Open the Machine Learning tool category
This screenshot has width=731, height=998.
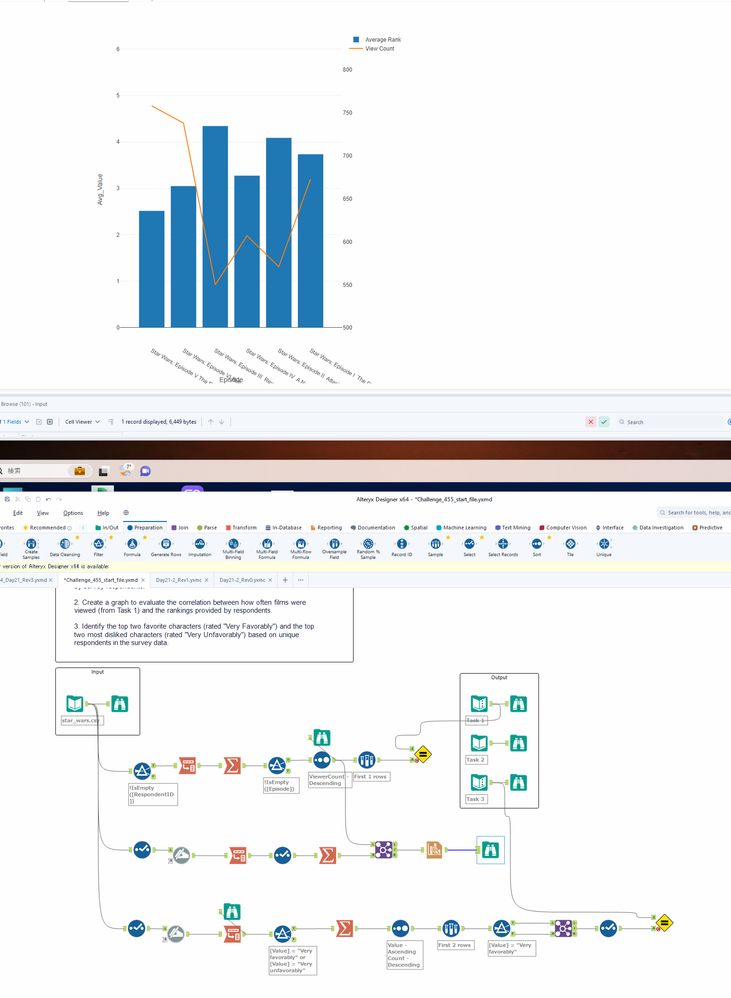[x=461, y=528]
